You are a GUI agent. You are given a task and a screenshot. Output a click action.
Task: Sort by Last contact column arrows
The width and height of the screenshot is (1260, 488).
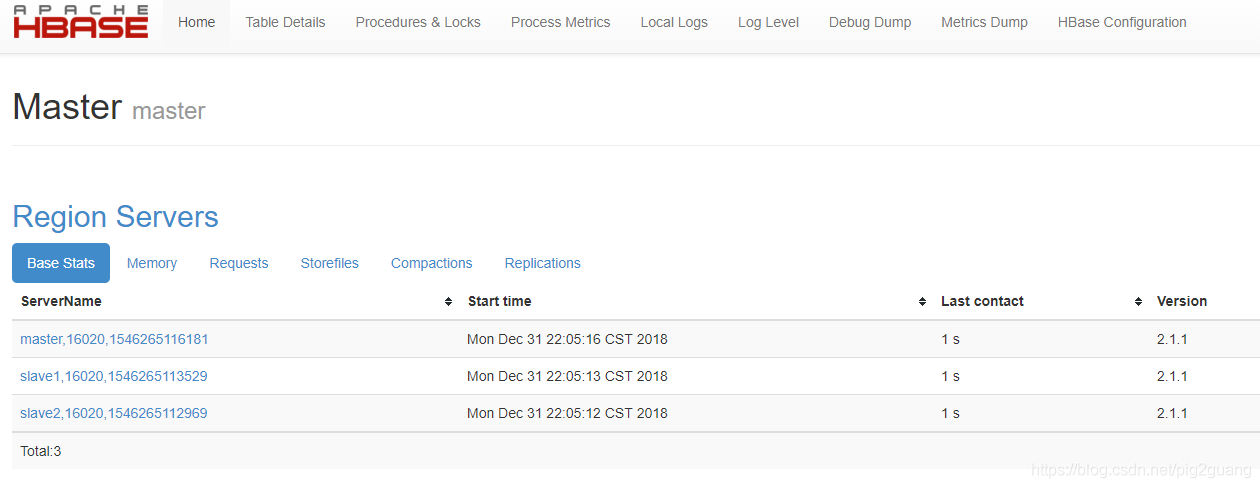point(1138,302)
